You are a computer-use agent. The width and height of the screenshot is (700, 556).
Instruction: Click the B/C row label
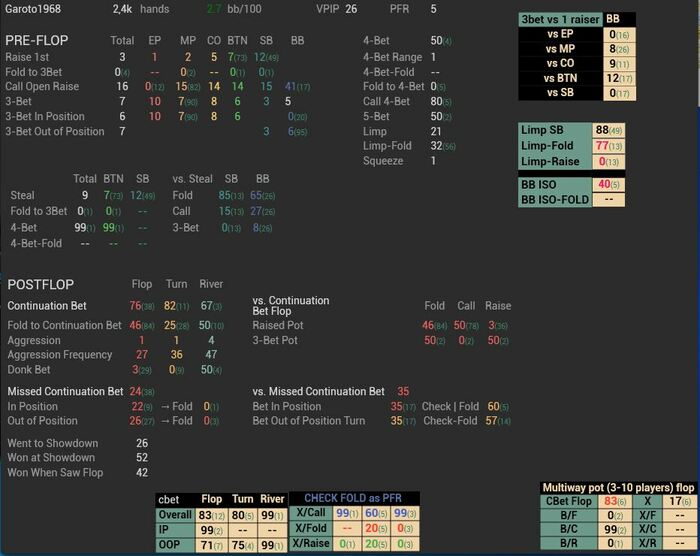568,529
